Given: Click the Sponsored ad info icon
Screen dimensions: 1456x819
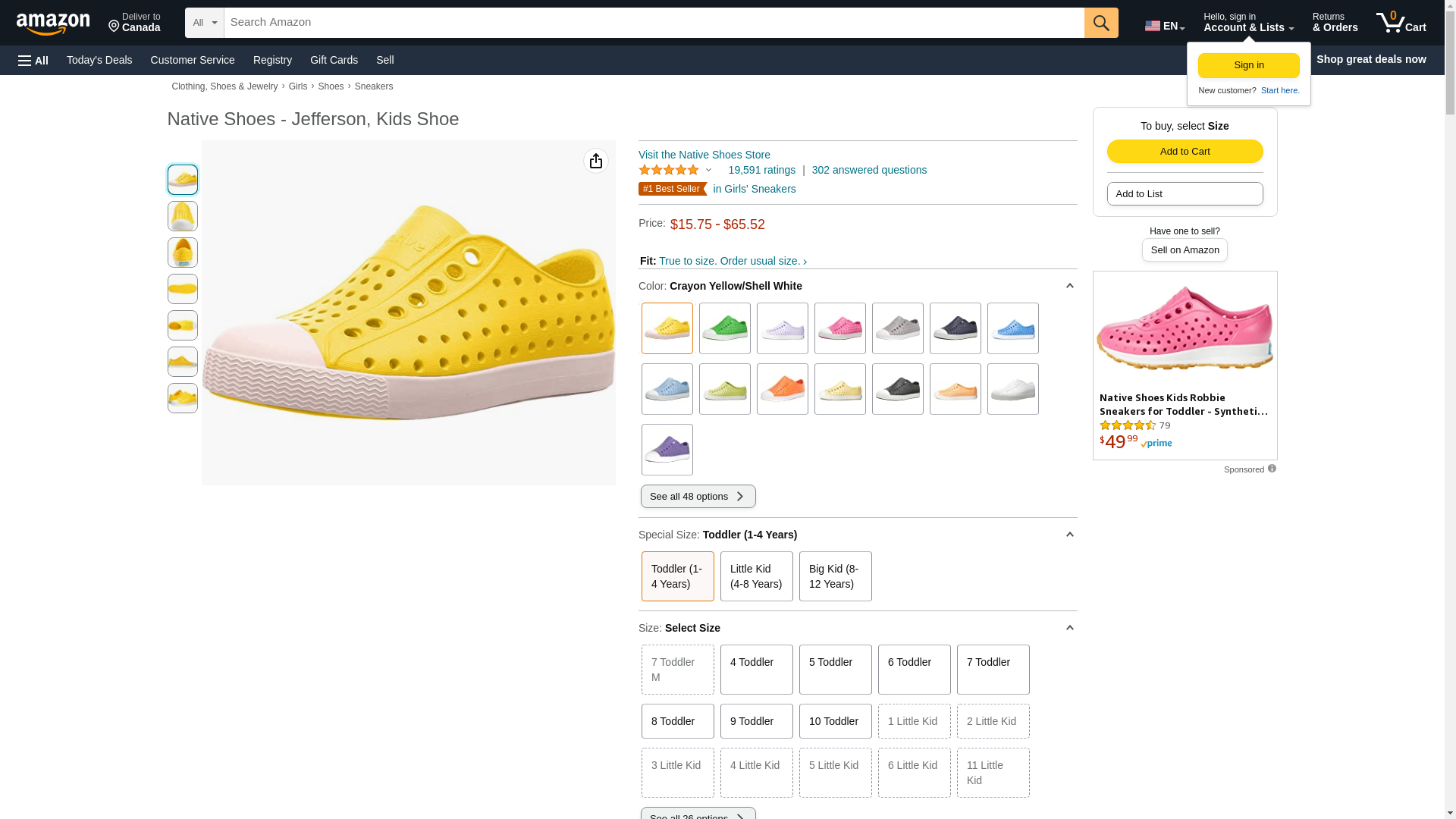Looking at the screenshot, I should click(x=1272, y=469).
